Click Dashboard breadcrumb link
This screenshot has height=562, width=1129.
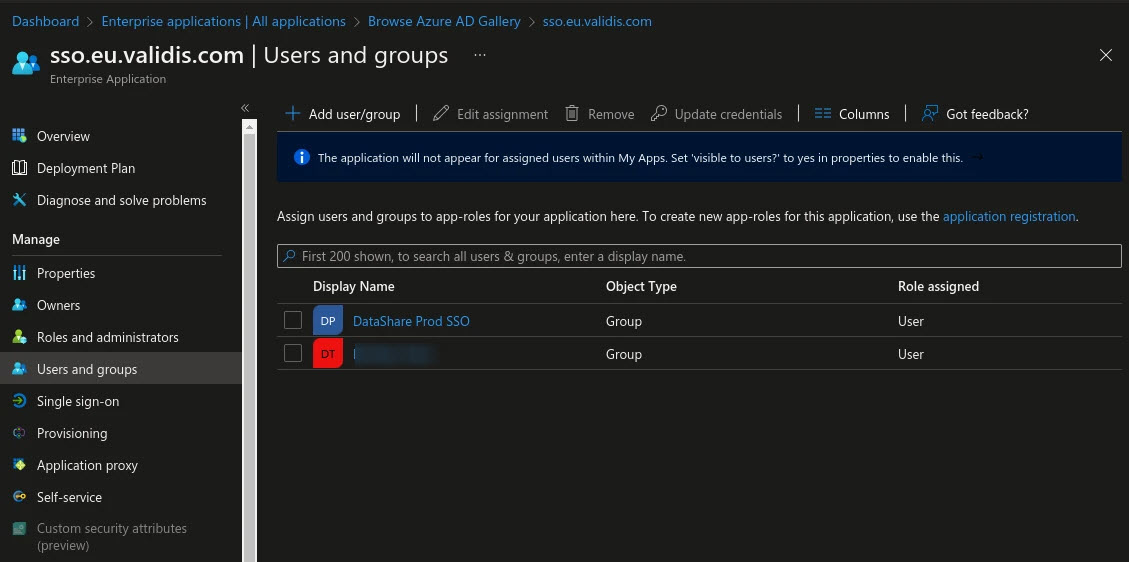[45, 22]
